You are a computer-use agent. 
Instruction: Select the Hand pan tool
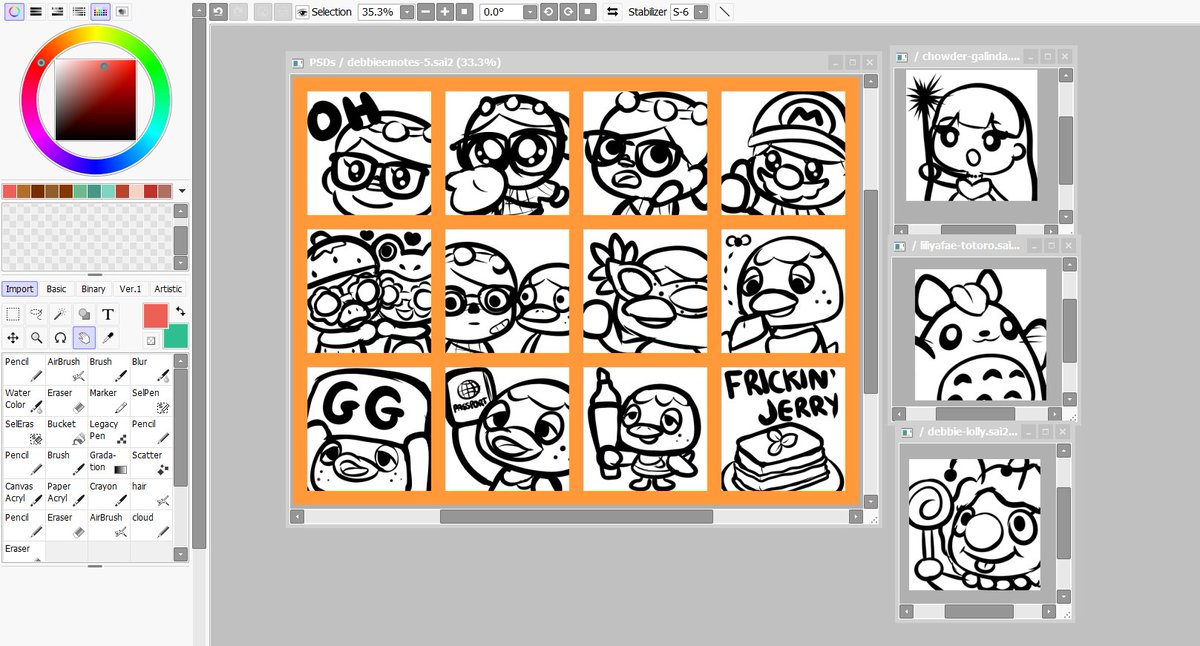click(x=85, y=338)
